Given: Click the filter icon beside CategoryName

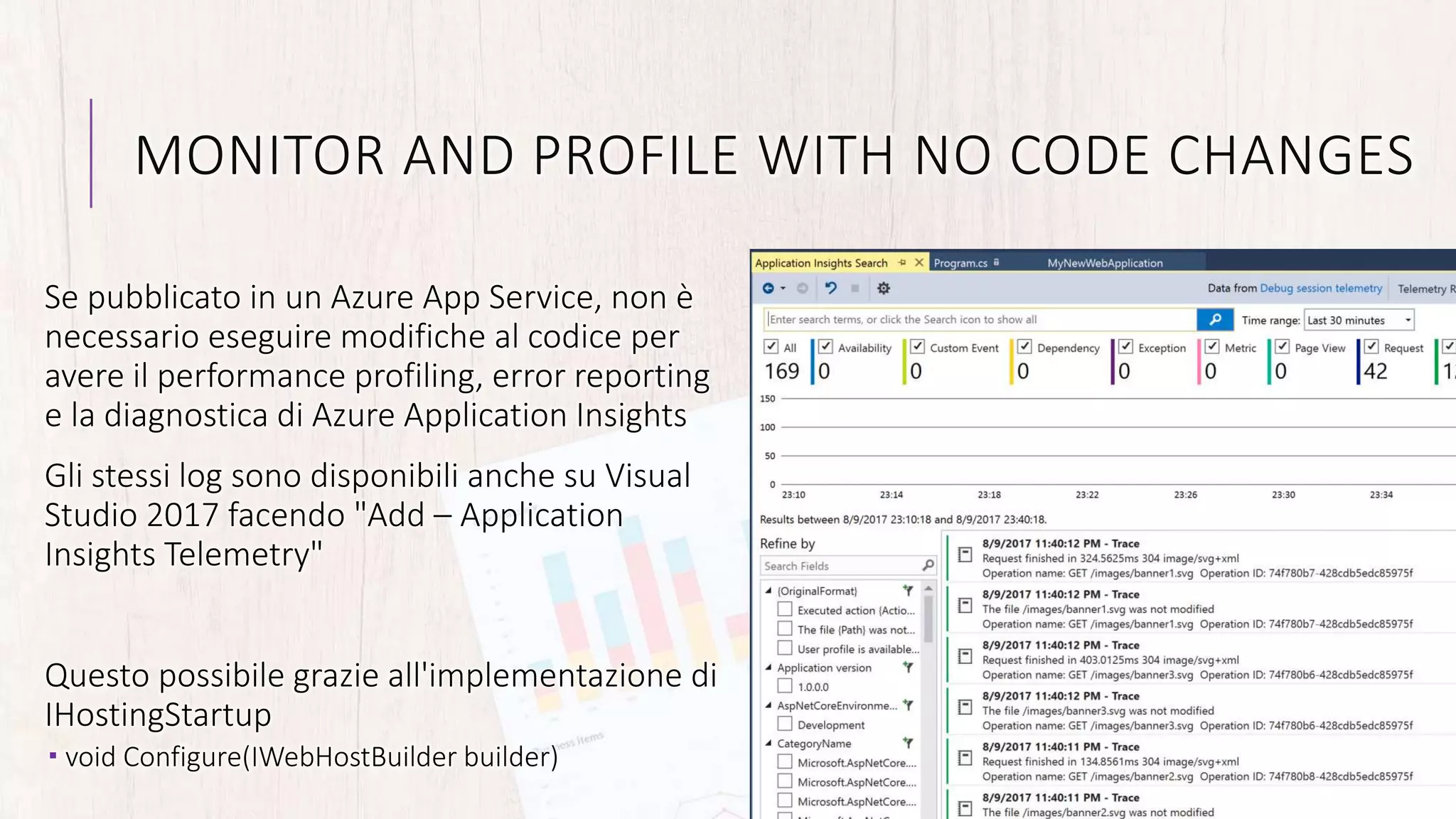Looking at the screenshot, I should click(x=908, y=742).
